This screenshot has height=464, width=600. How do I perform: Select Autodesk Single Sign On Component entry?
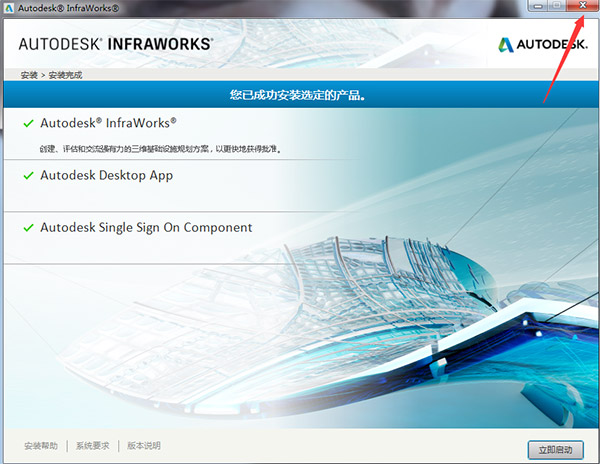(146, 227)
